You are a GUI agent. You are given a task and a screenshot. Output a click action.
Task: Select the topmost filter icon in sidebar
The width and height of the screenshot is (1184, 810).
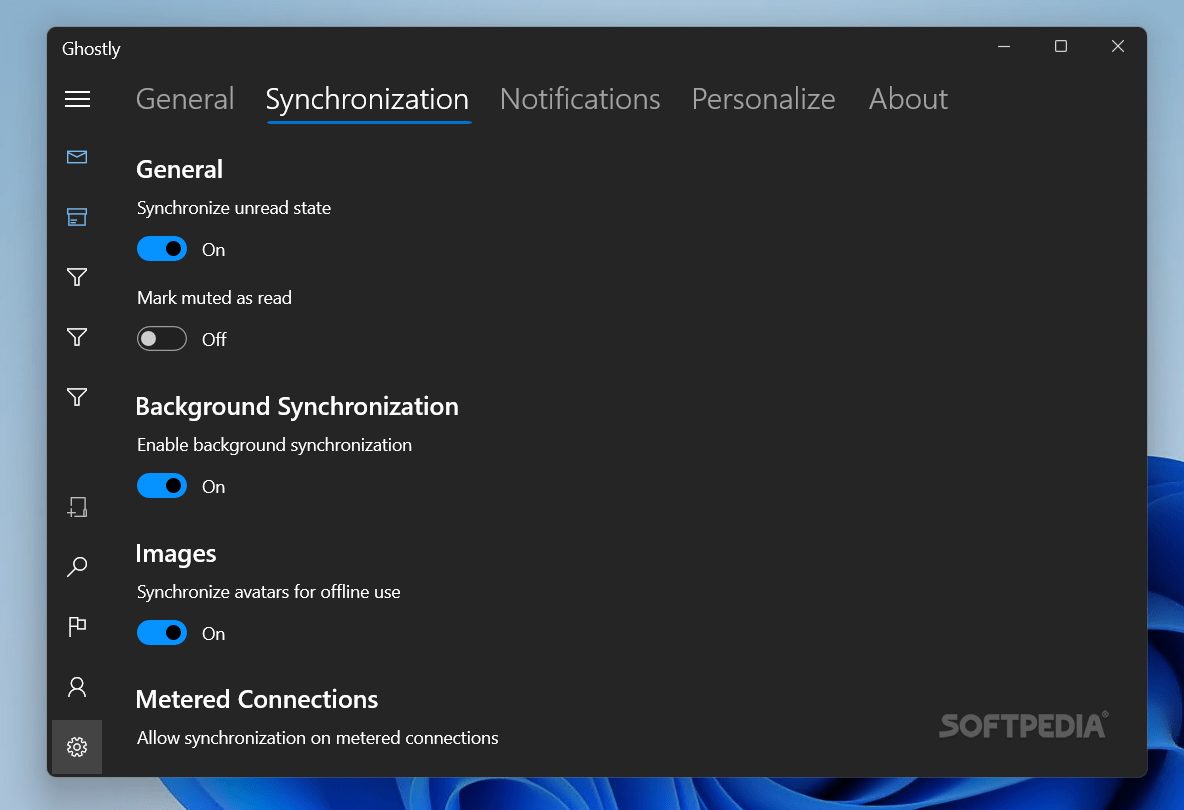click(77, 277)
